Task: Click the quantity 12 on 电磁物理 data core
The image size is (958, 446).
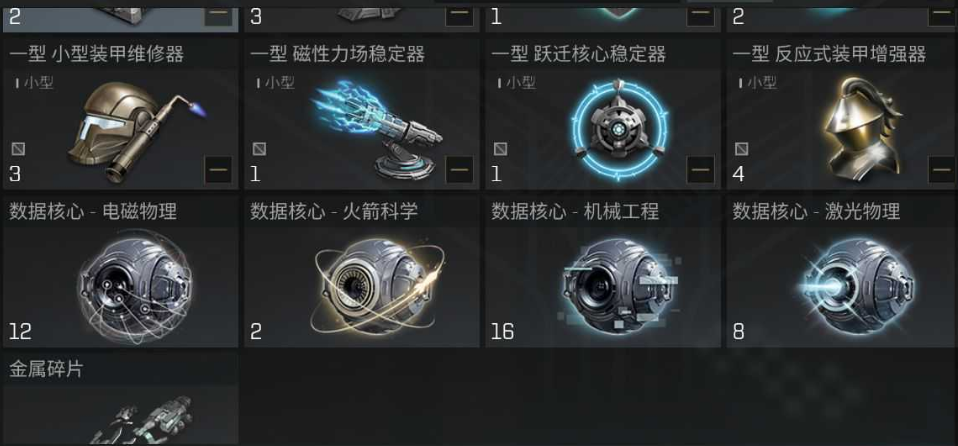Action: 20,332
